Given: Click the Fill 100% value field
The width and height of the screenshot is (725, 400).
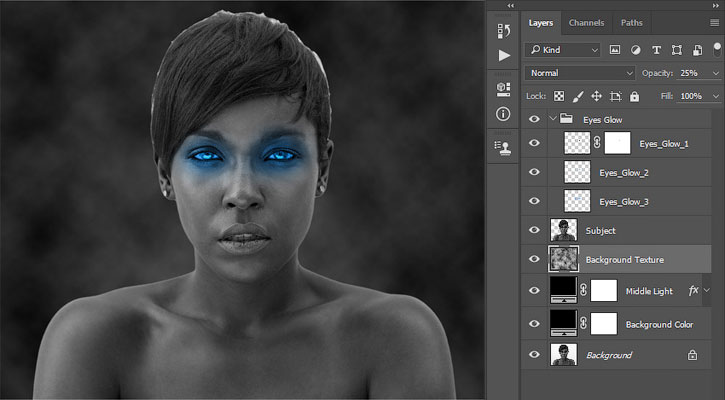Looking at the screenshot, I should point(693,96).
